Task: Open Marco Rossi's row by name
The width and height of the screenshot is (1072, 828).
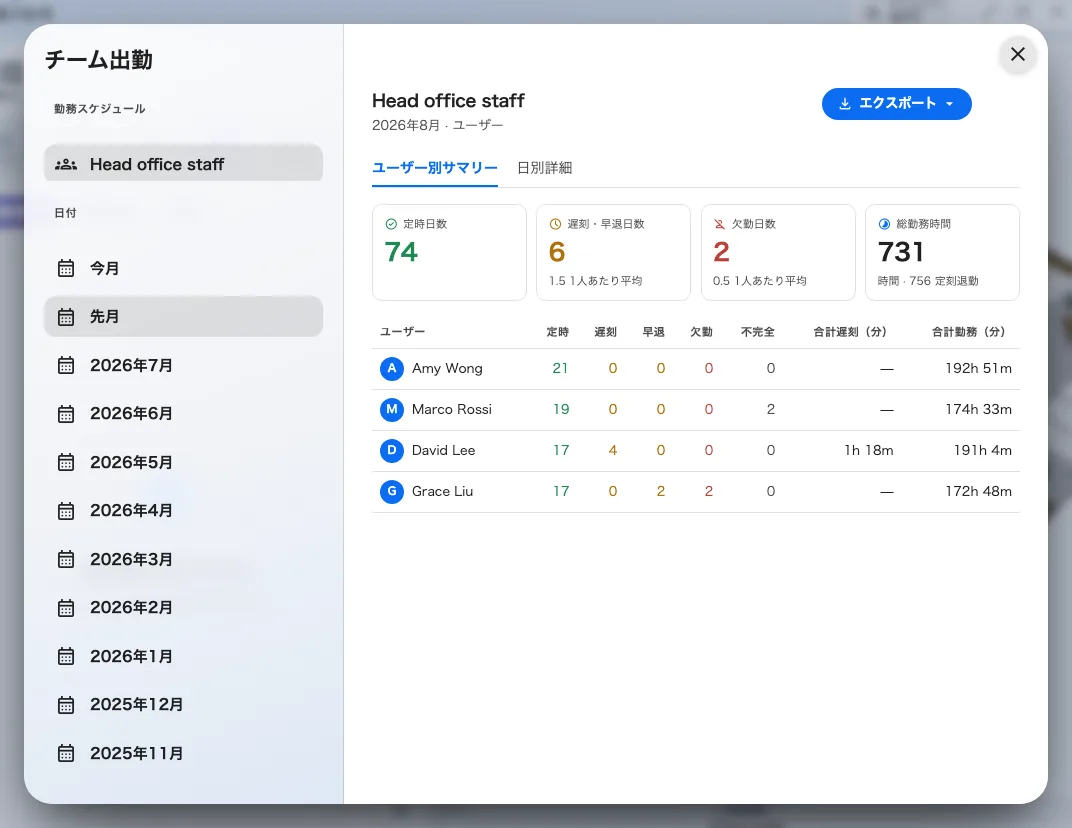Action: point(452,410)
